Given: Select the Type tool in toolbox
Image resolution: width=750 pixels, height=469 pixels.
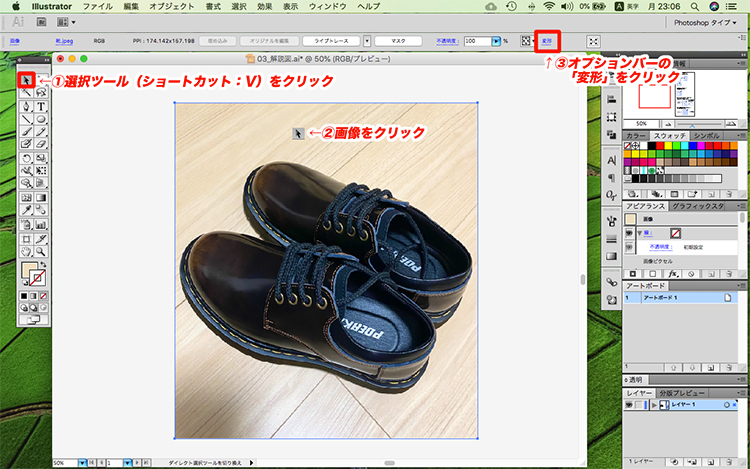Looking at the screenshot, I should (41, 106).
